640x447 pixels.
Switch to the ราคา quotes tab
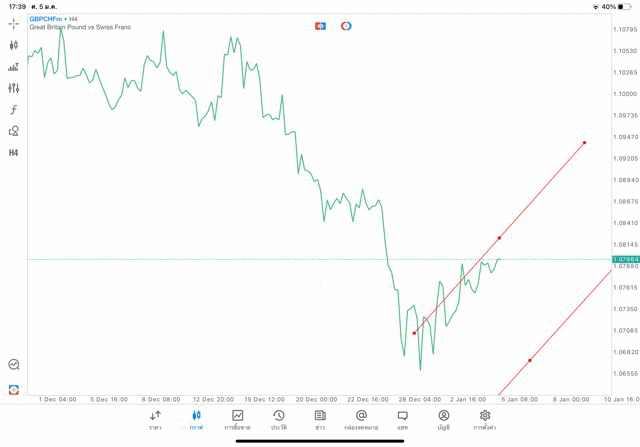155,419
